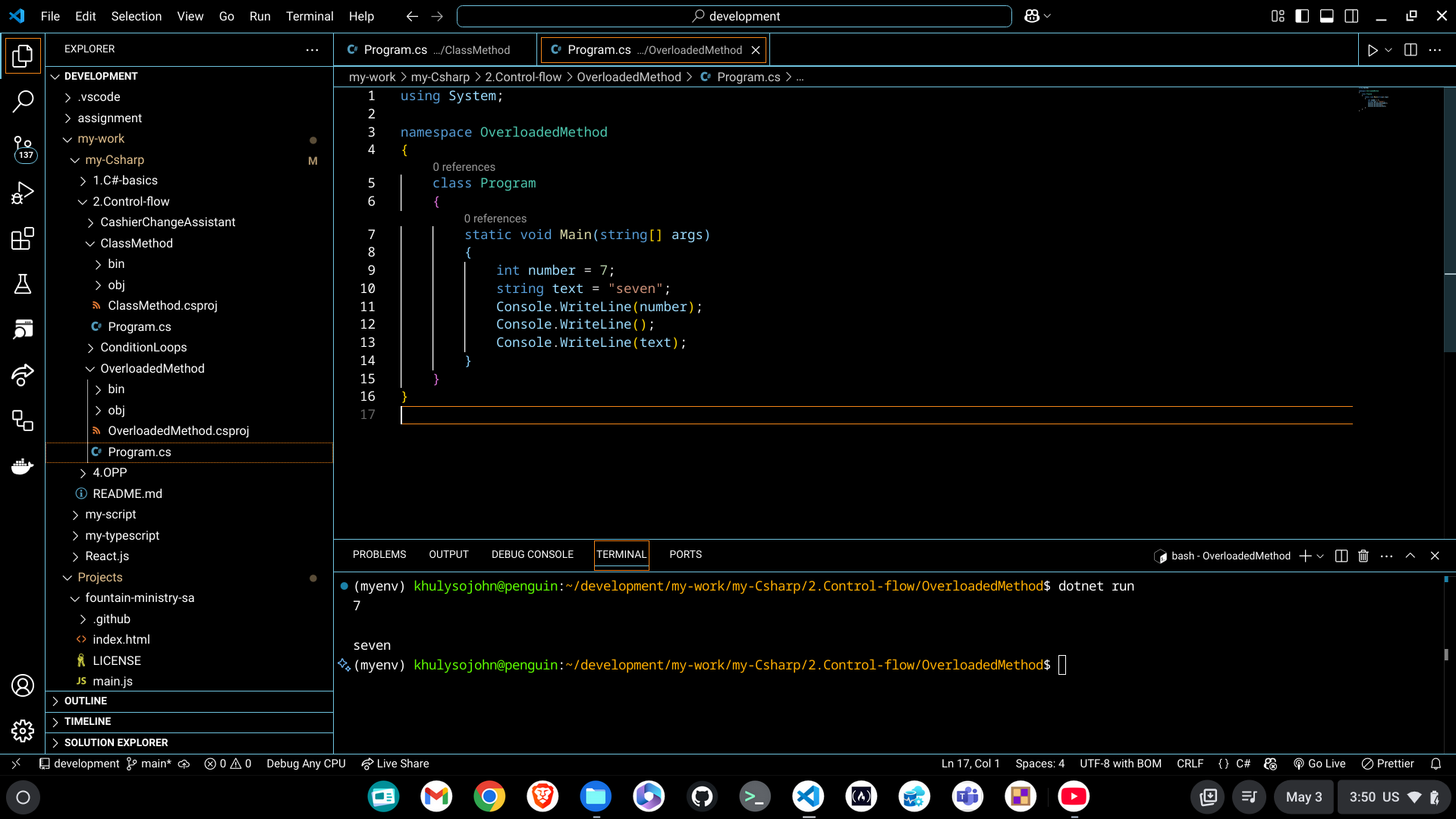Viewport: 1456px width, 819px height.
Task: Open Run and Debug view
Action: point(23,193)
